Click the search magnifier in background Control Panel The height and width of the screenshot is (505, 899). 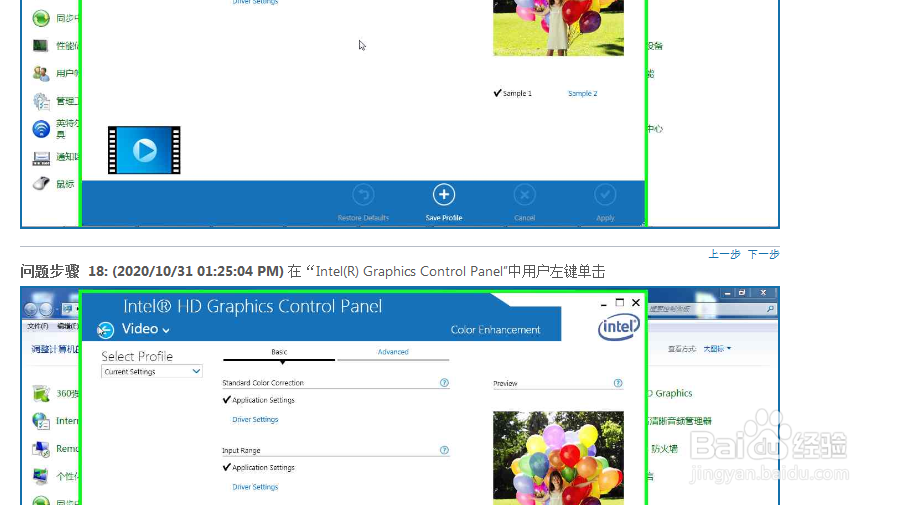click(770, 309)
